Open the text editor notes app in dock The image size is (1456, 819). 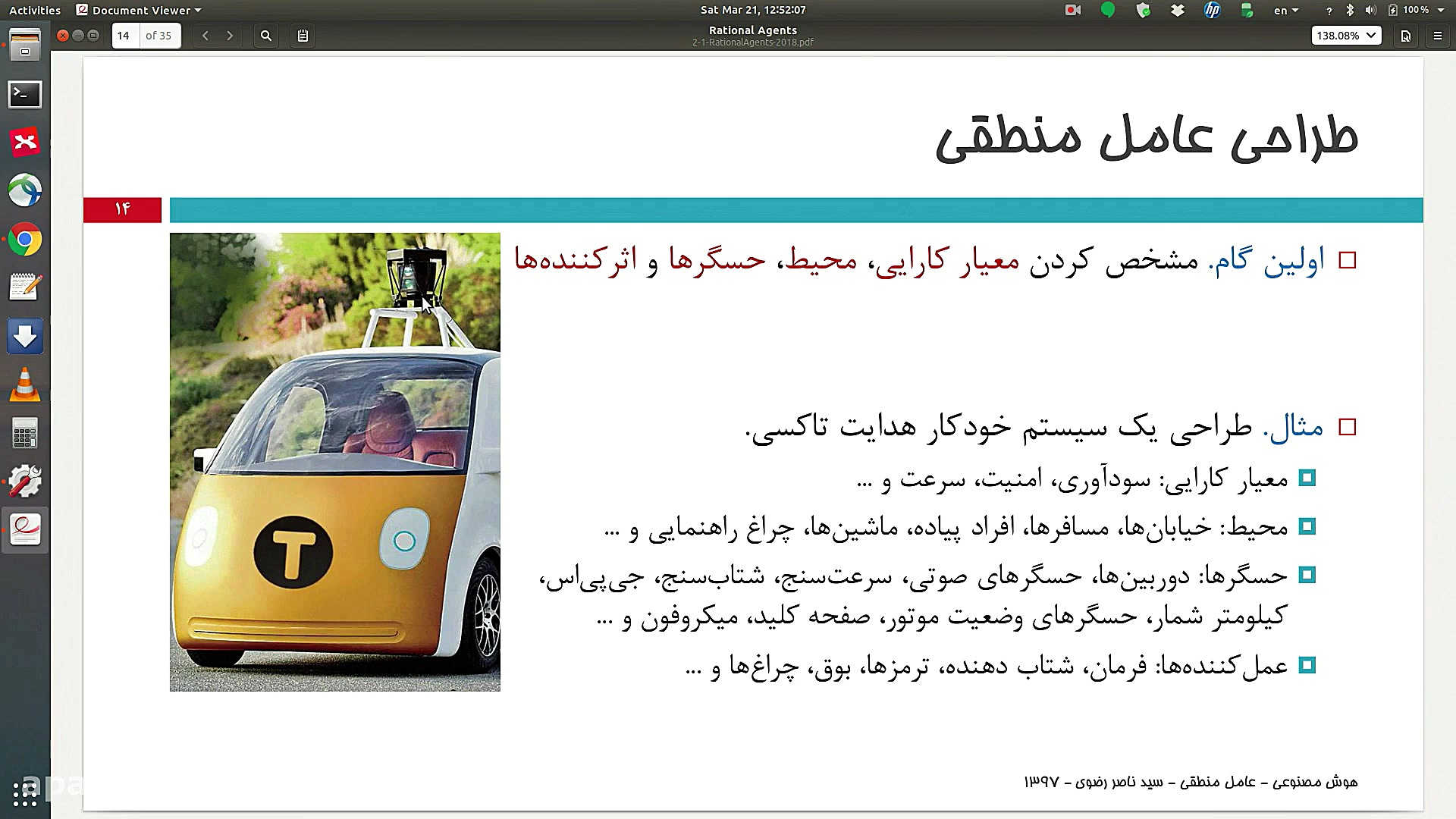pos(25,287)
